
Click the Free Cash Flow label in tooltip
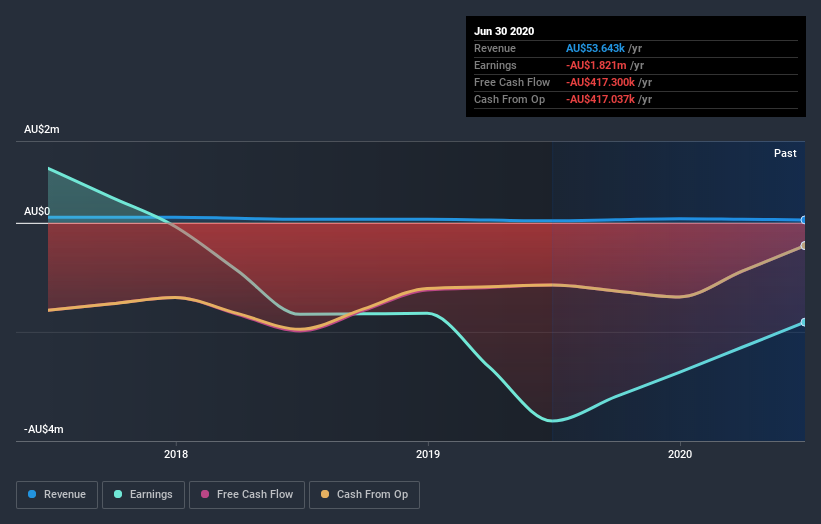tap(512, 82)
